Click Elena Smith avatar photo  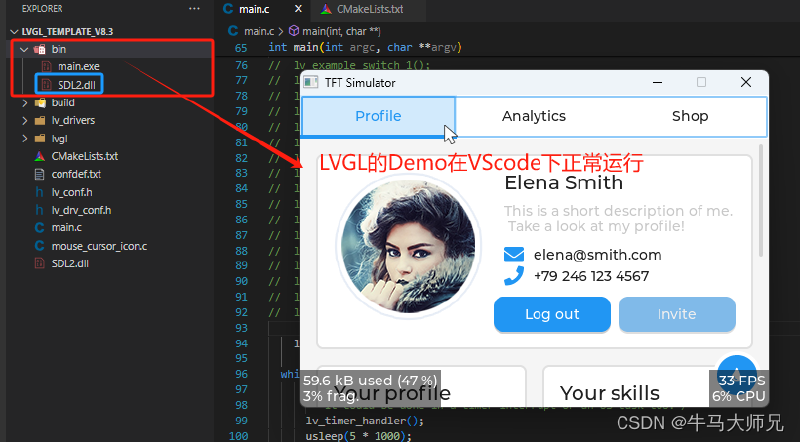tap(408, 247)
